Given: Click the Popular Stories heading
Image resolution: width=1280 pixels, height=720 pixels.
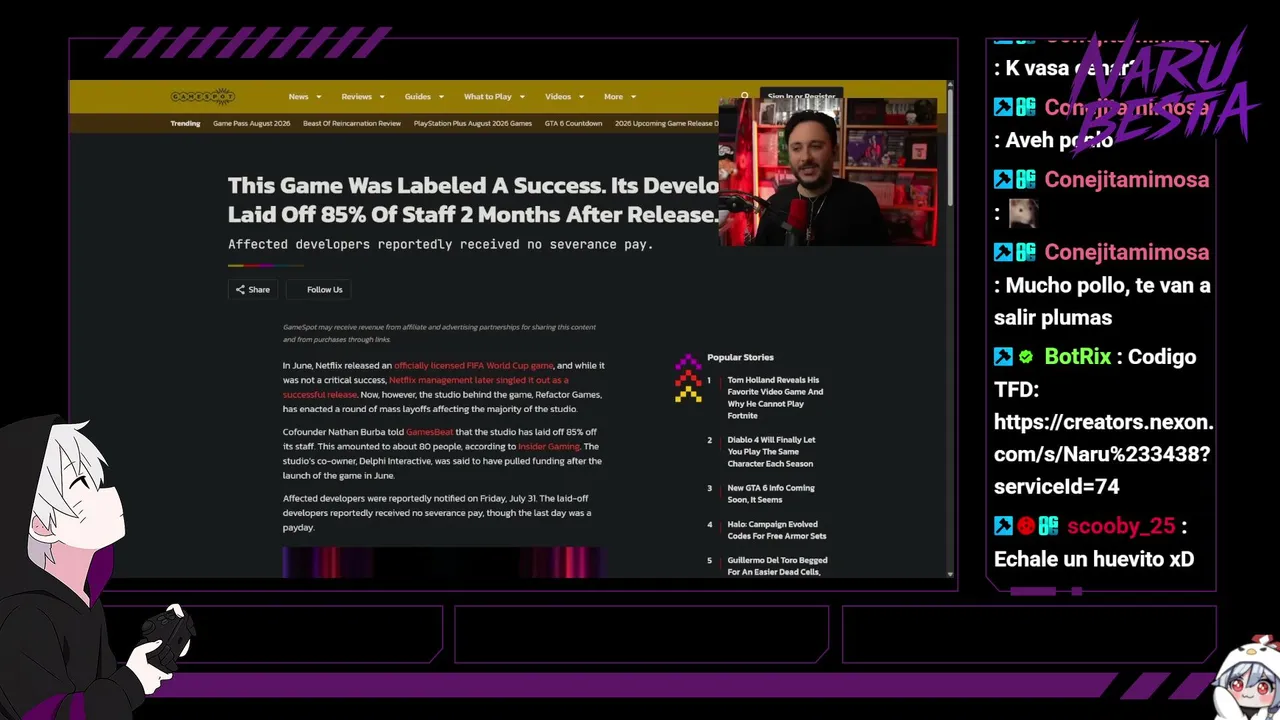Looking at the screenshot, I should 740,357.
